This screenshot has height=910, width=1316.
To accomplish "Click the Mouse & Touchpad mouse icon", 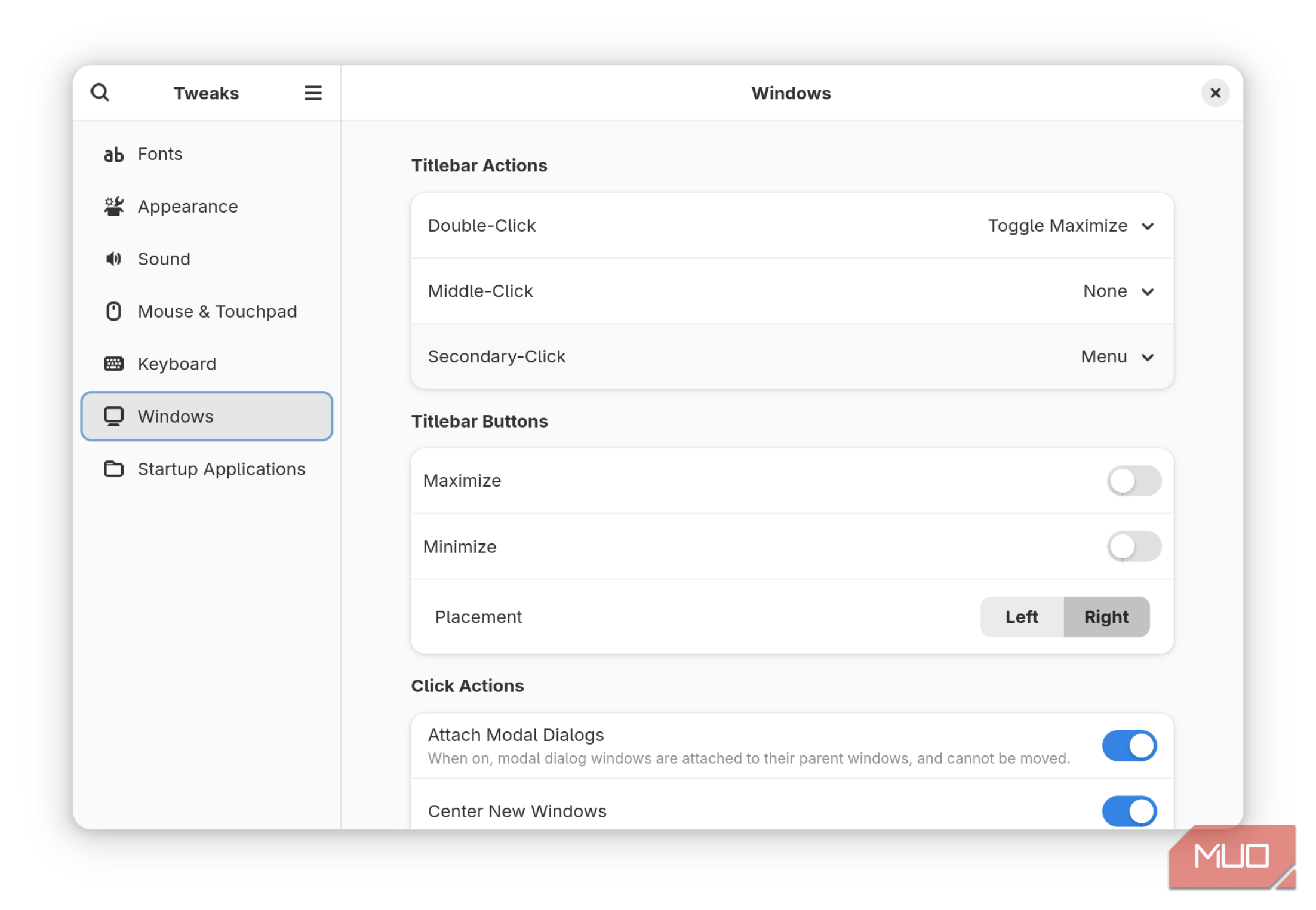I will pos(113,311).
